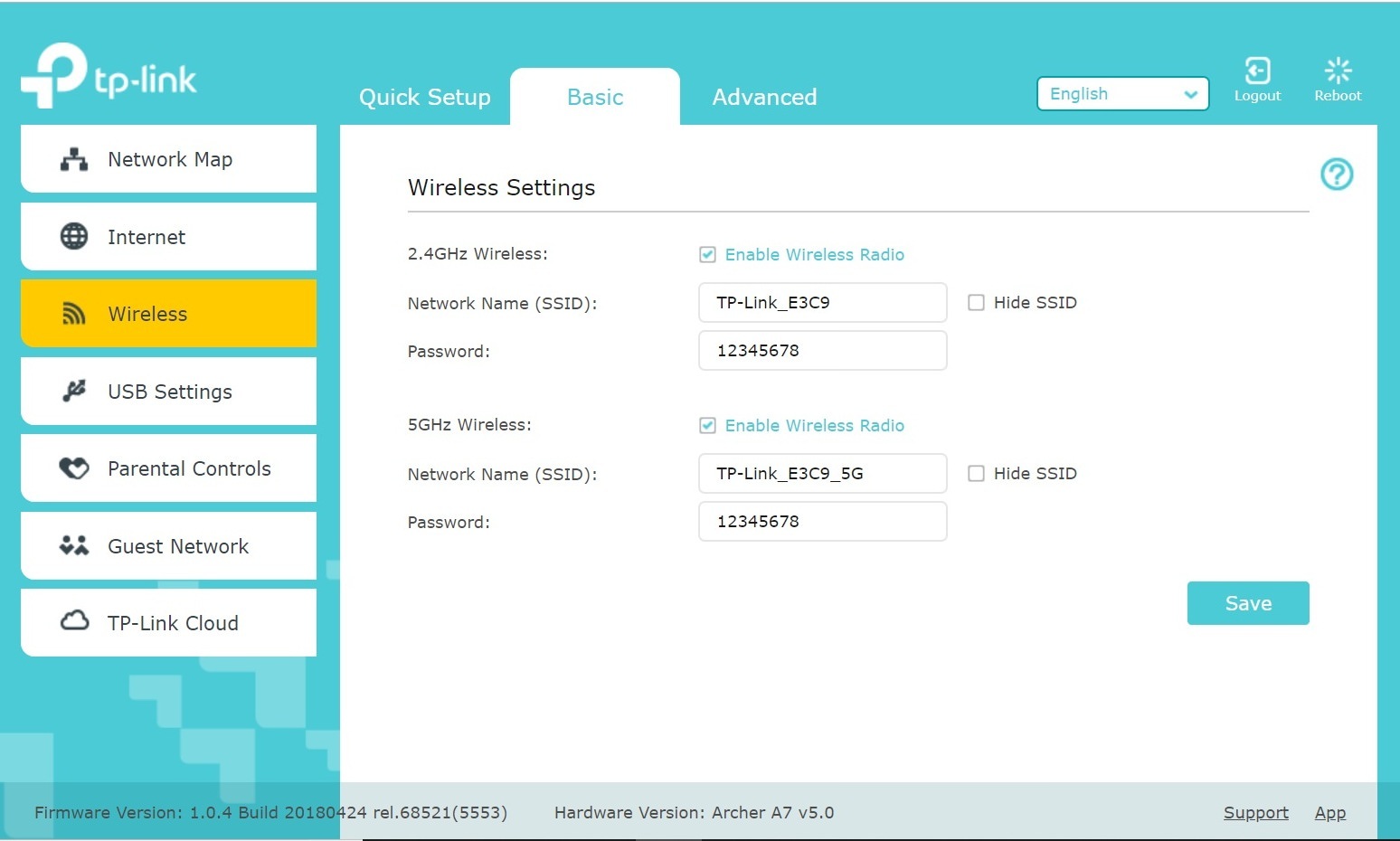Select the Wireless menu item

(169, 314)
